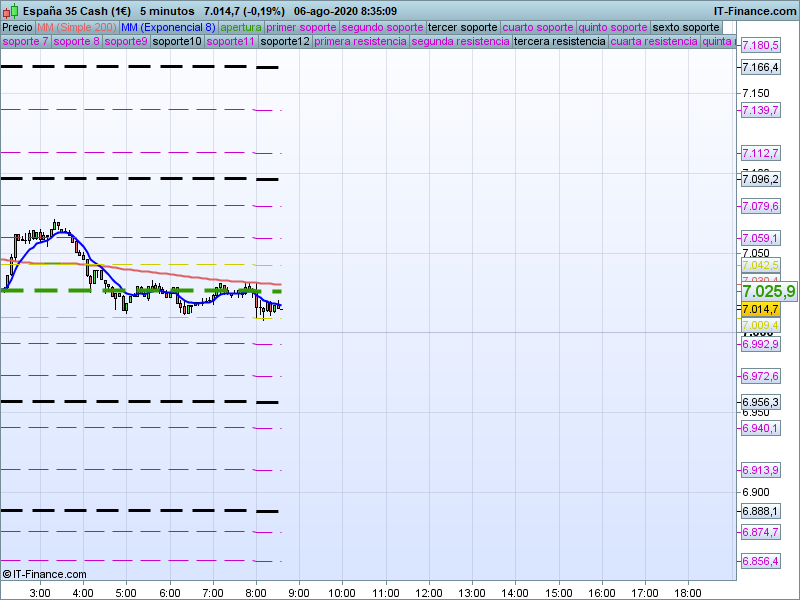Image resolution: width=800 pixels, height=600 pixels.
Task: Choose the tercer soporte label
Action: [x=462, y=27]
